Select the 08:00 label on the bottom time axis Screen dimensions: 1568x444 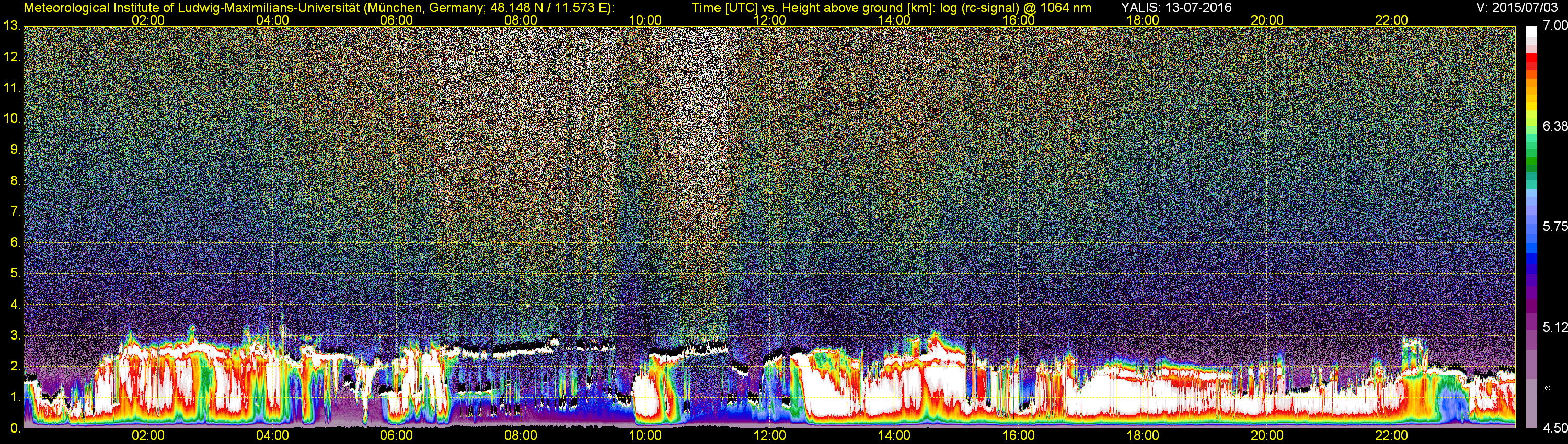pyautogui.click(x=521, y=436)
